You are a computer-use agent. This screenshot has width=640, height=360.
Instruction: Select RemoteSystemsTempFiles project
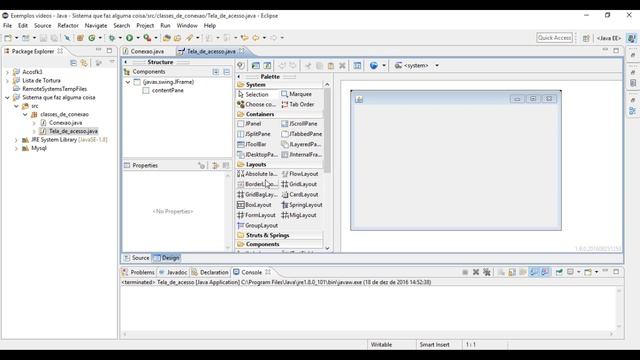click(x=50, y=89)
